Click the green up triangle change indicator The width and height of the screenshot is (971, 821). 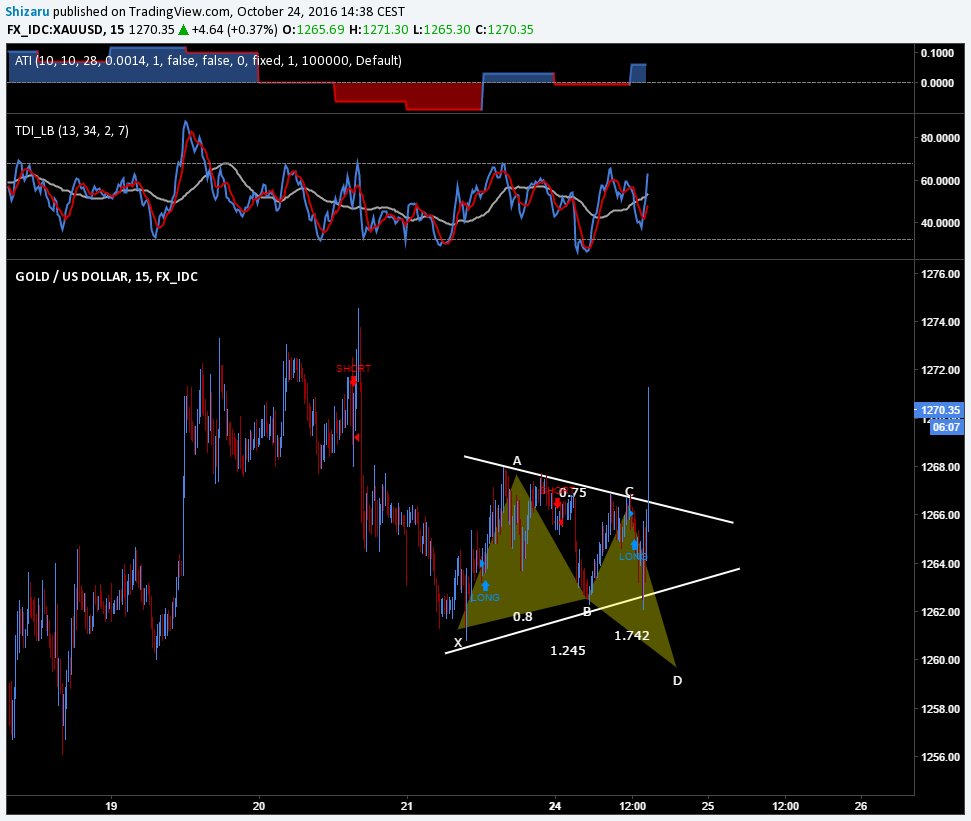tap(183, 29)
